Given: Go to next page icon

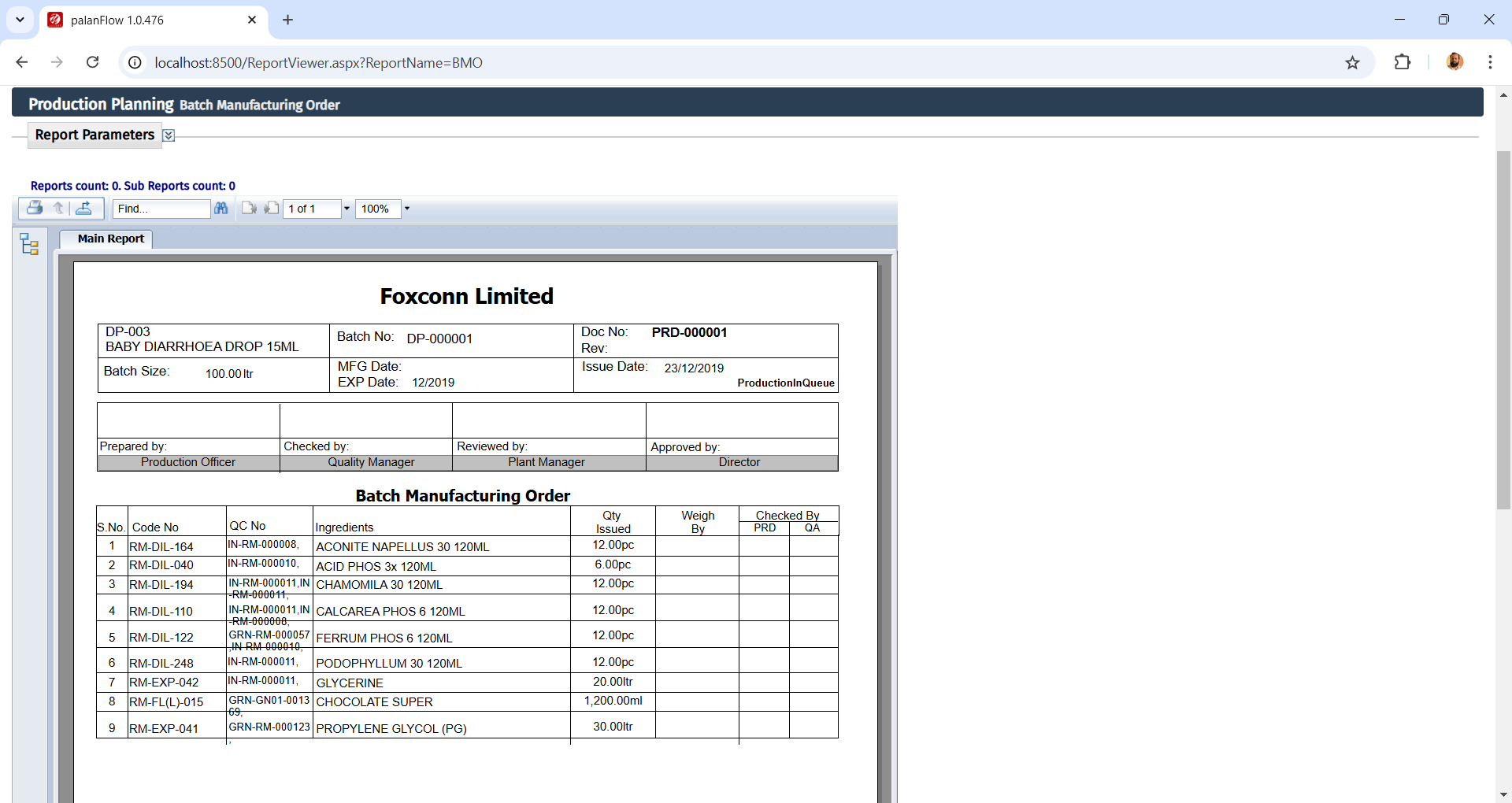Looking at the screenshot, I should (249, 208).
